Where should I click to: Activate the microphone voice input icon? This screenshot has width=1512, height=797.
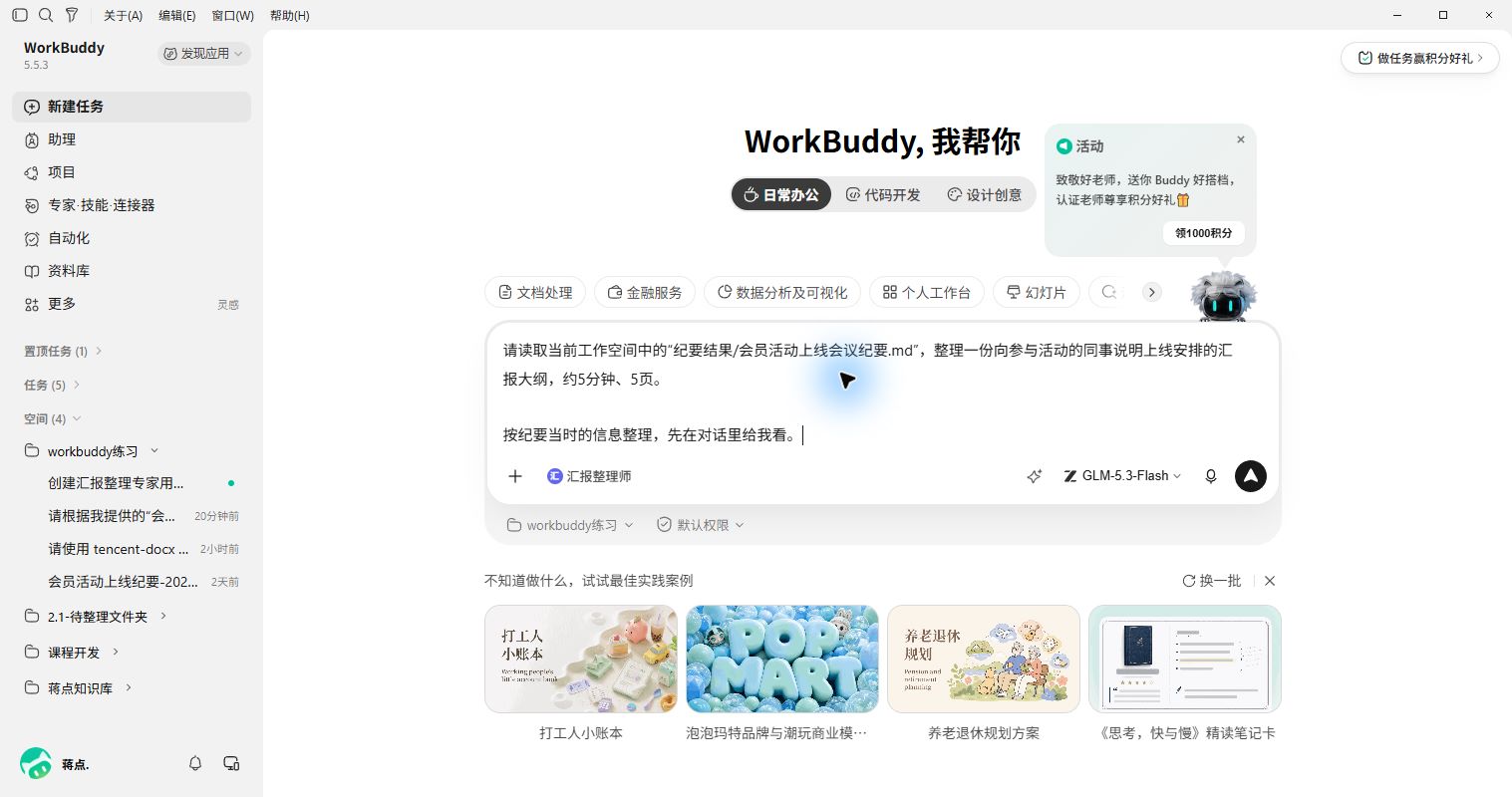click(x=1211, y=476)
